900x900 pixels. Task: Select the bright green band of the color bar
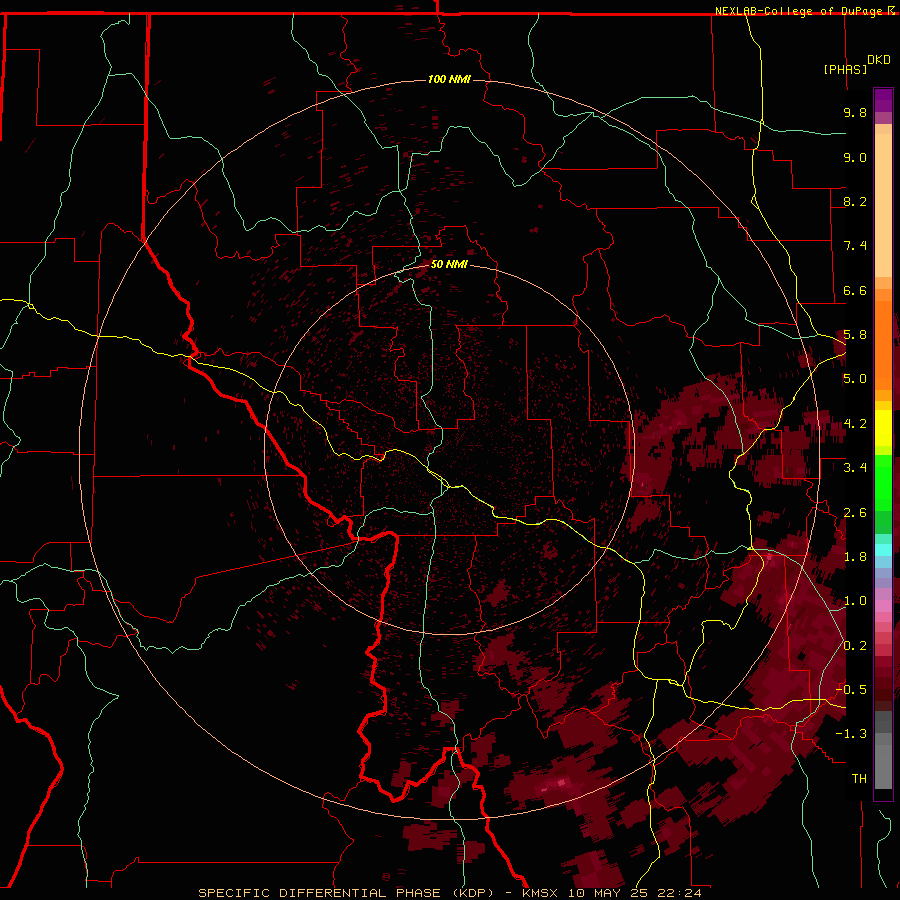coord(883,484)
